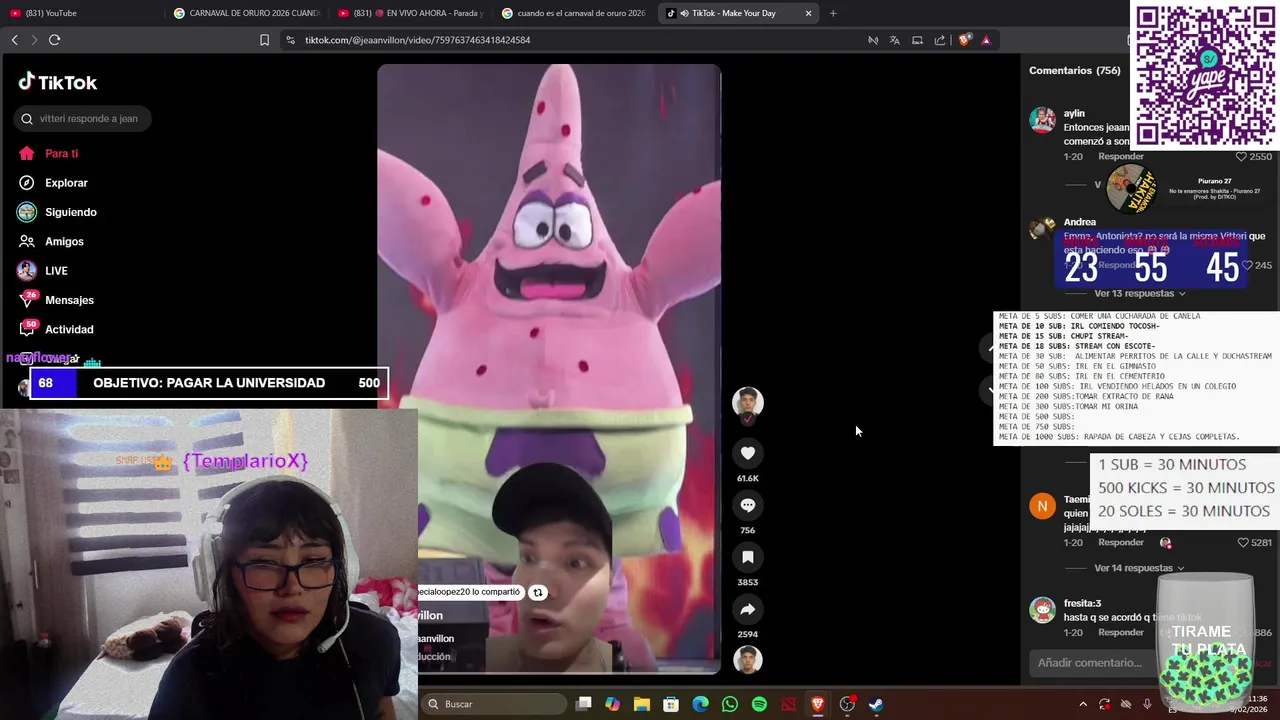
Task: Click the browser back arrow
Action: [x=14, y=40]
